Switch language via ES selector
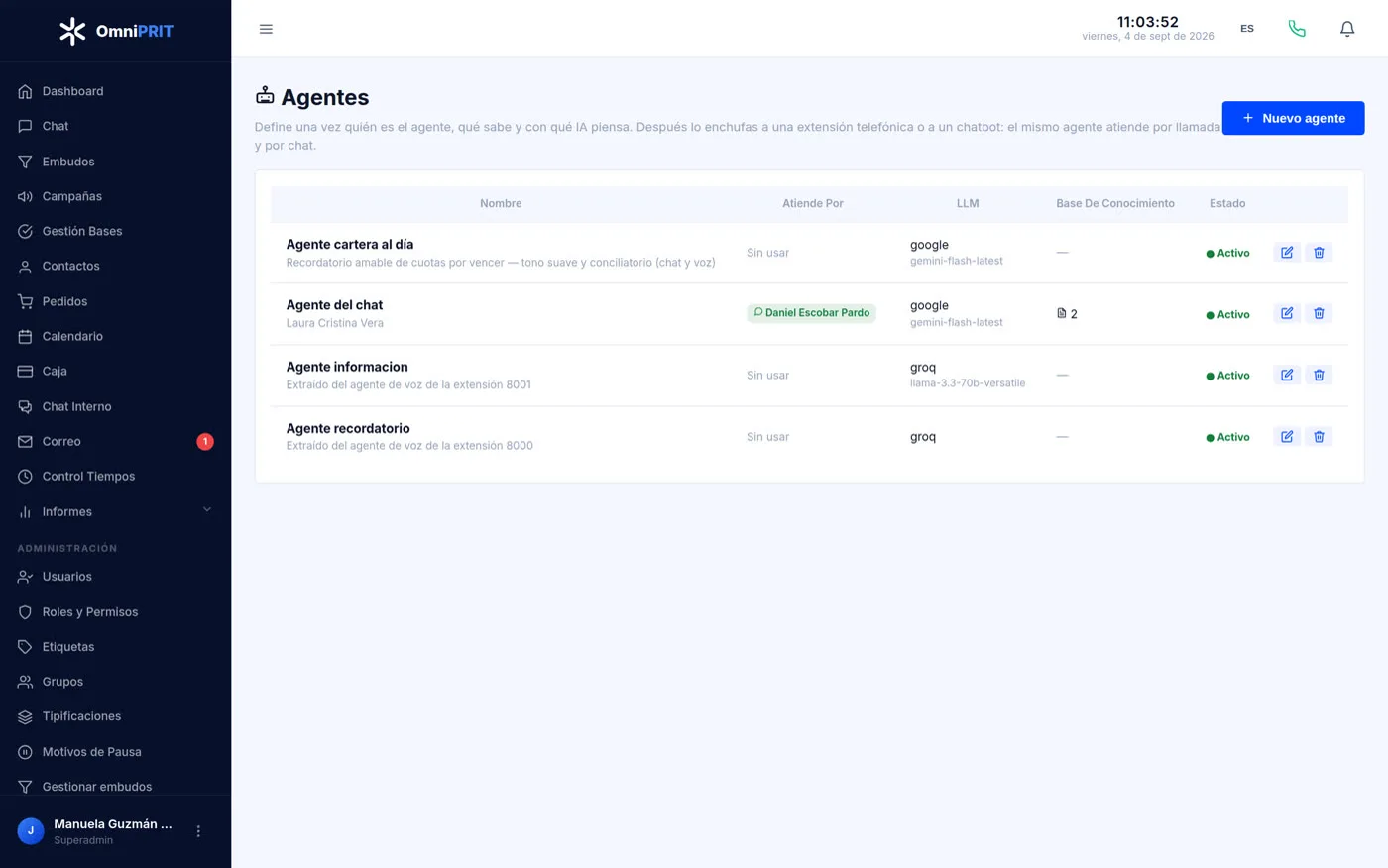 pyautogui.click(x=1247, y=29)
